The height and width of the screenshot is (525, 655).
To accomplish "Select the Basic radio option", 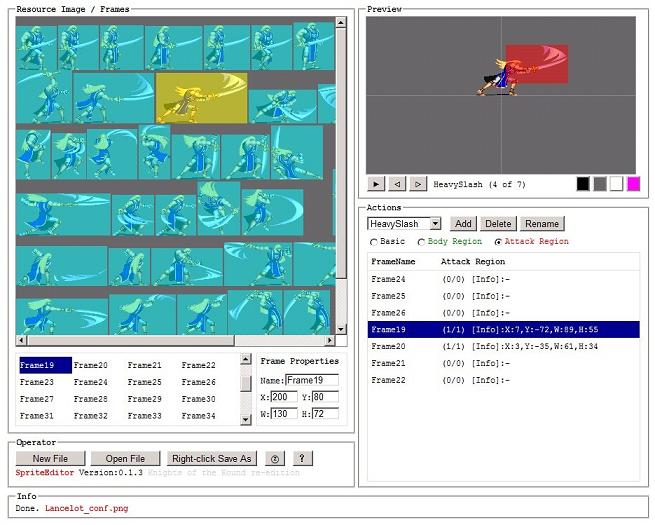I will click(x=374, y=242).
